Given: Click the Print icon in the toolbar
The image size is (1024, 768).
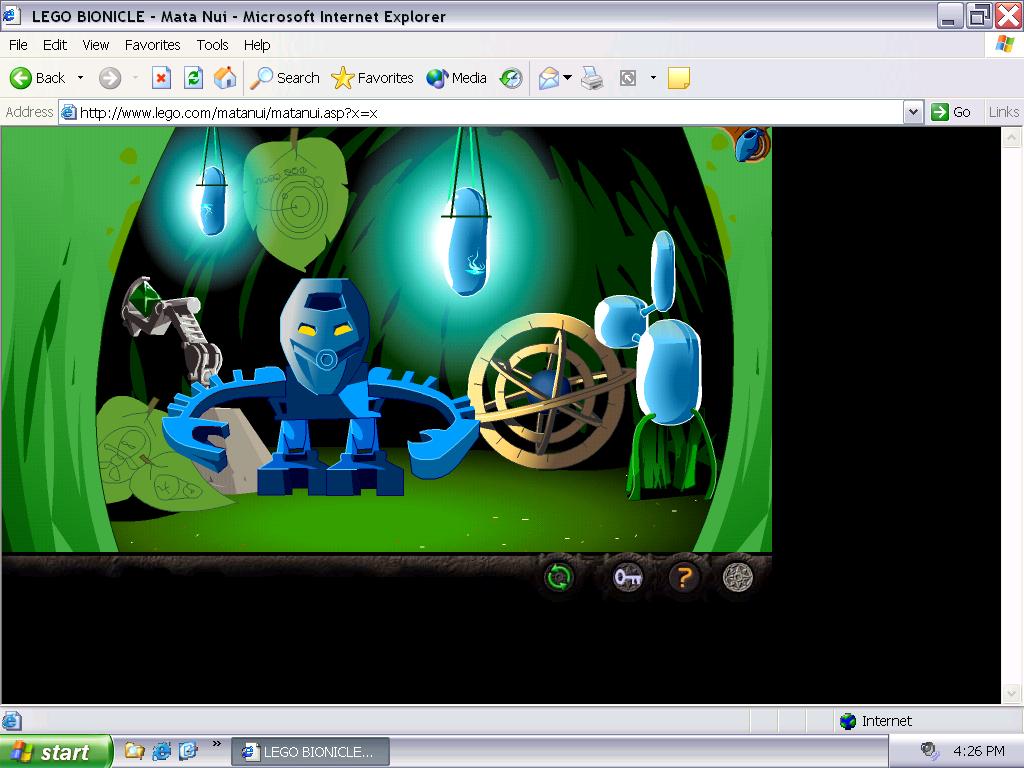Looking at the screenshot, I should tap(593, 78).
